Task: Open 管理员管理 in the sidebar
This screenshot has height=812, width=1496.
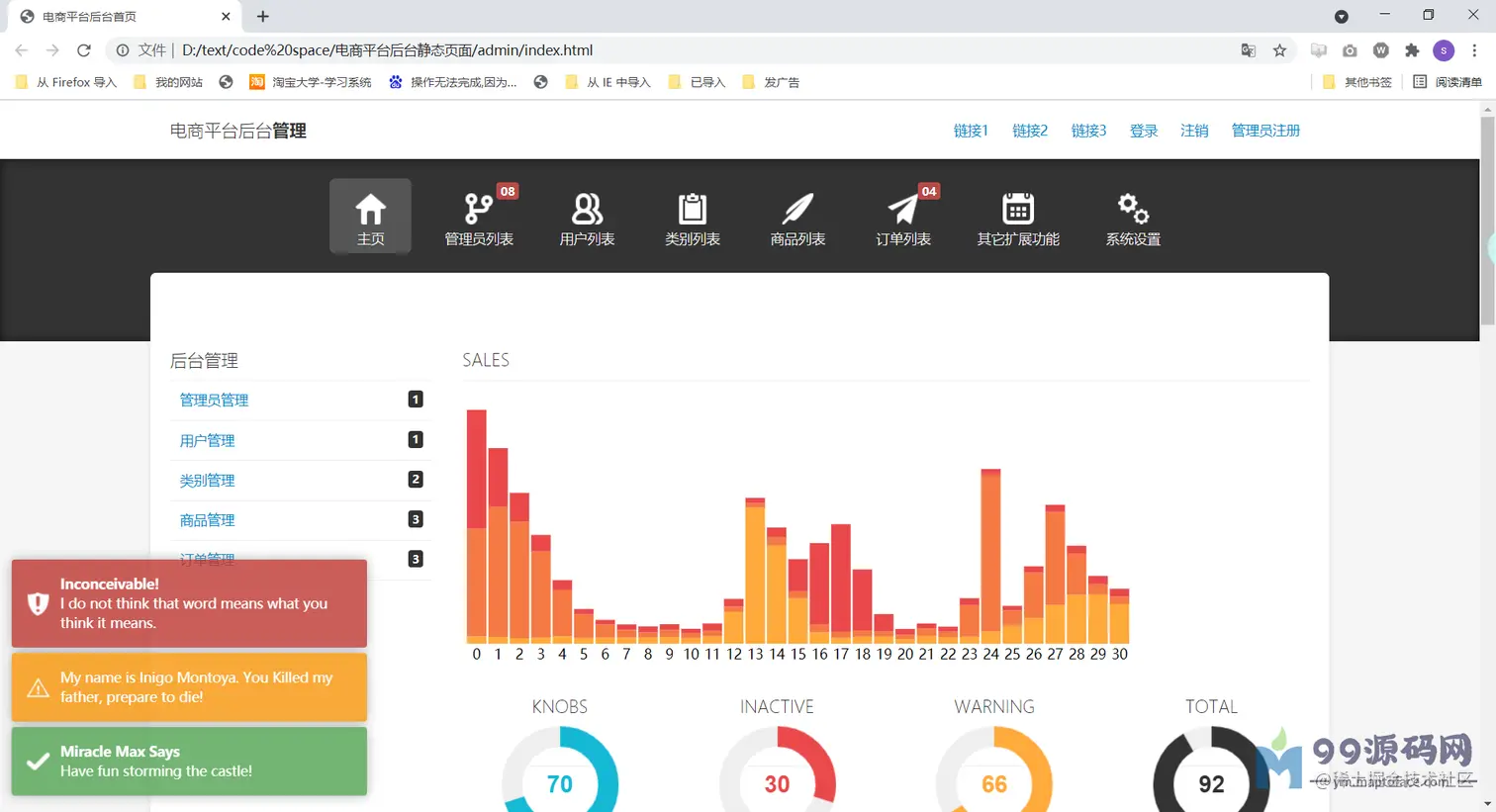Action: [214, 400]
